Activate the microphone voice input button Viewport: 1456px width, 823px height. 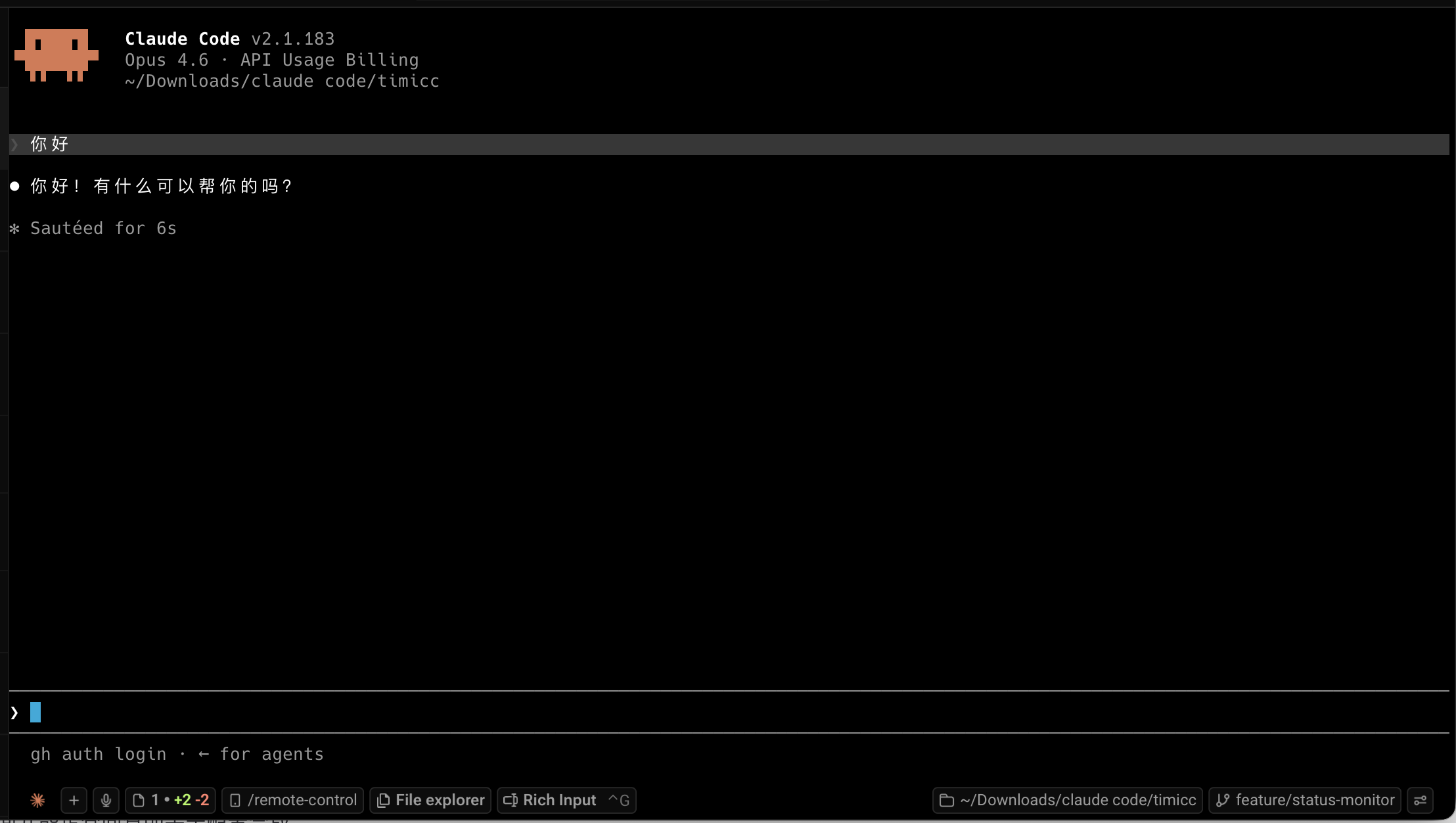(x=106, y=800)
